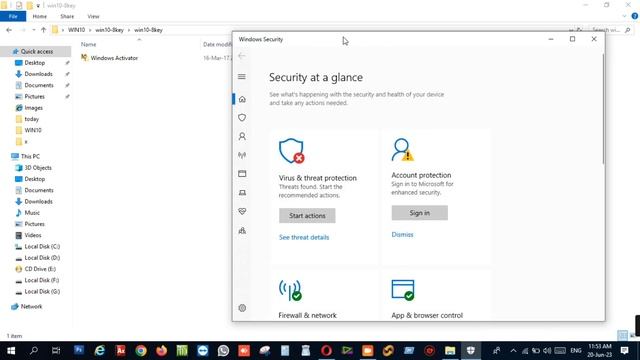Open Videos under This PC
Viewport: 640px width, 360px height.
[33, 235]
